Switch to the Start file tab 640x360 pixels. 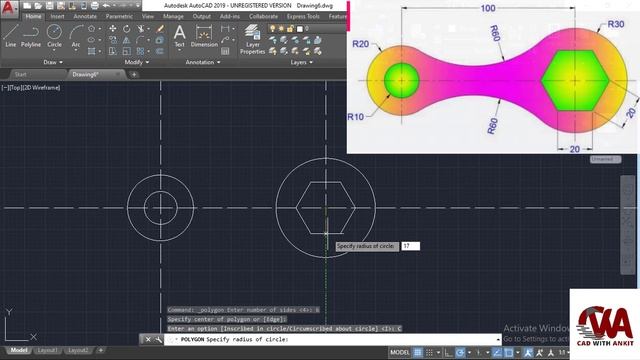[x=20, y=74]
